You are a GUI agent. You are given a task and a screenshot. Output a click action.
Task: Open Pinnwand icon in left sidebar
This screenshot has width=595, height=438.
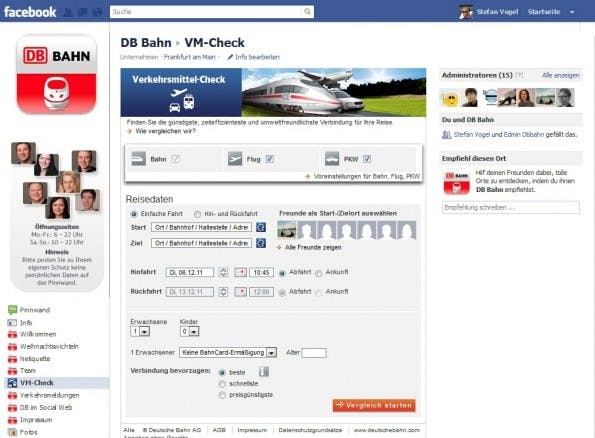13,310
